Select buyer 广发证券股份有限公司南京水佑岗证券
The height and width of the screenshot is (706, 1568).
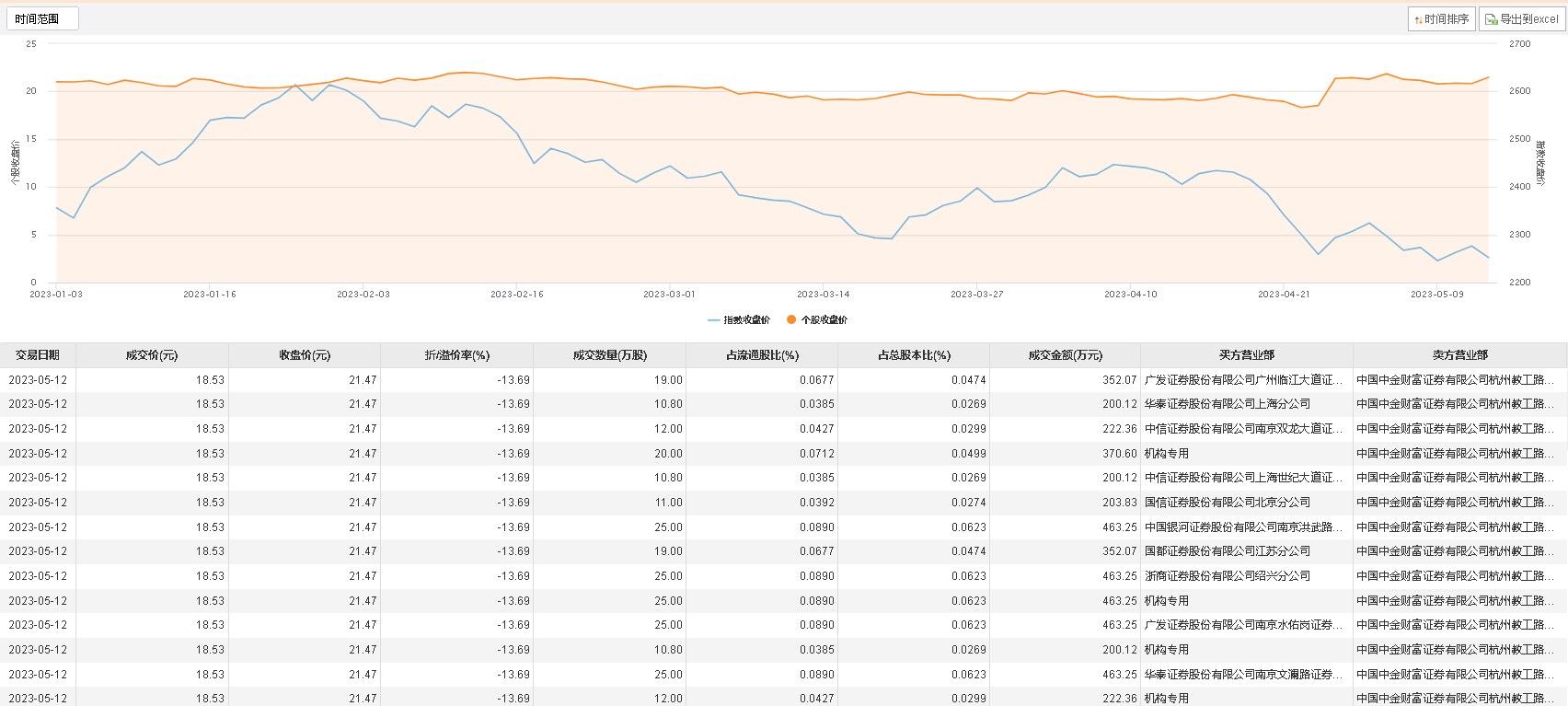click(x=1243, y=625)
